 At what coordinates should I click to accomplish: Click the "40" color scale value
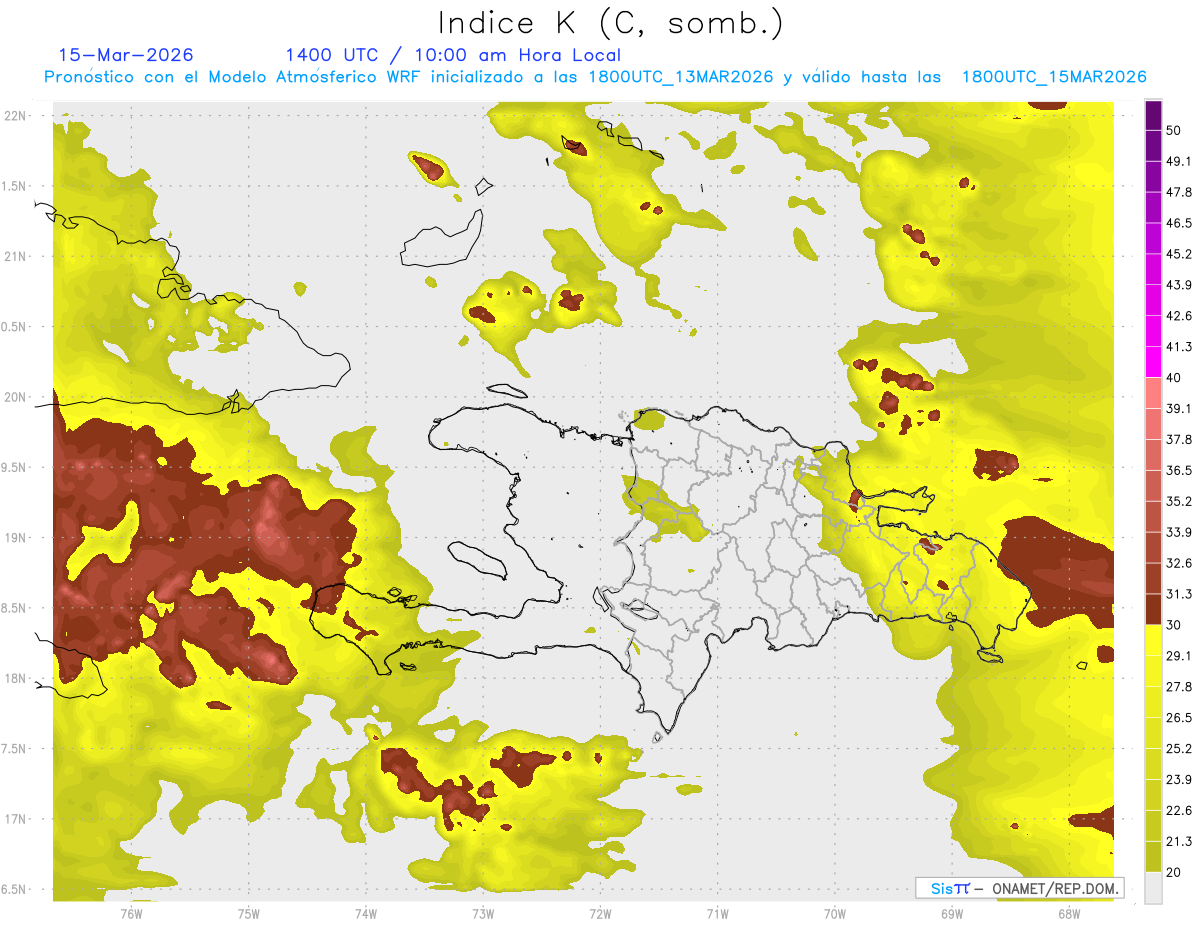pyautogui.click(x=1175, y=378)
